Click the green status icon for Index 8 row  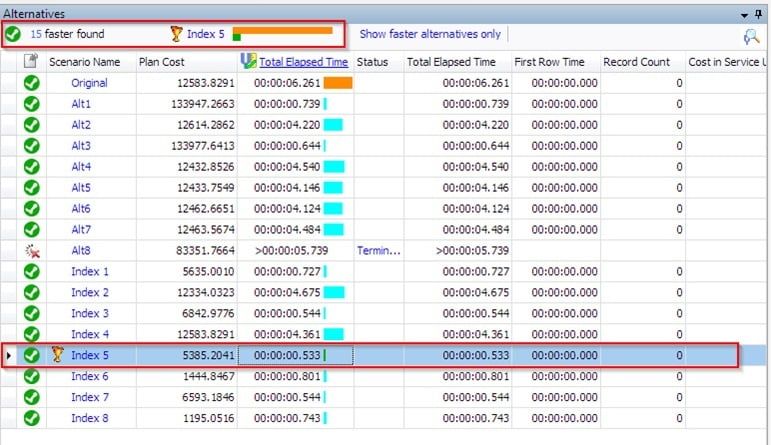[32, 418]
